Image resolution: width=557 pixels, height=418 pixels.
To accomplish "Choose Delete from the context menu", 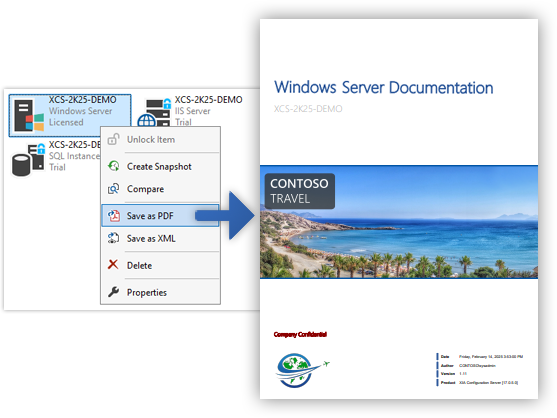I will [160, 265].
